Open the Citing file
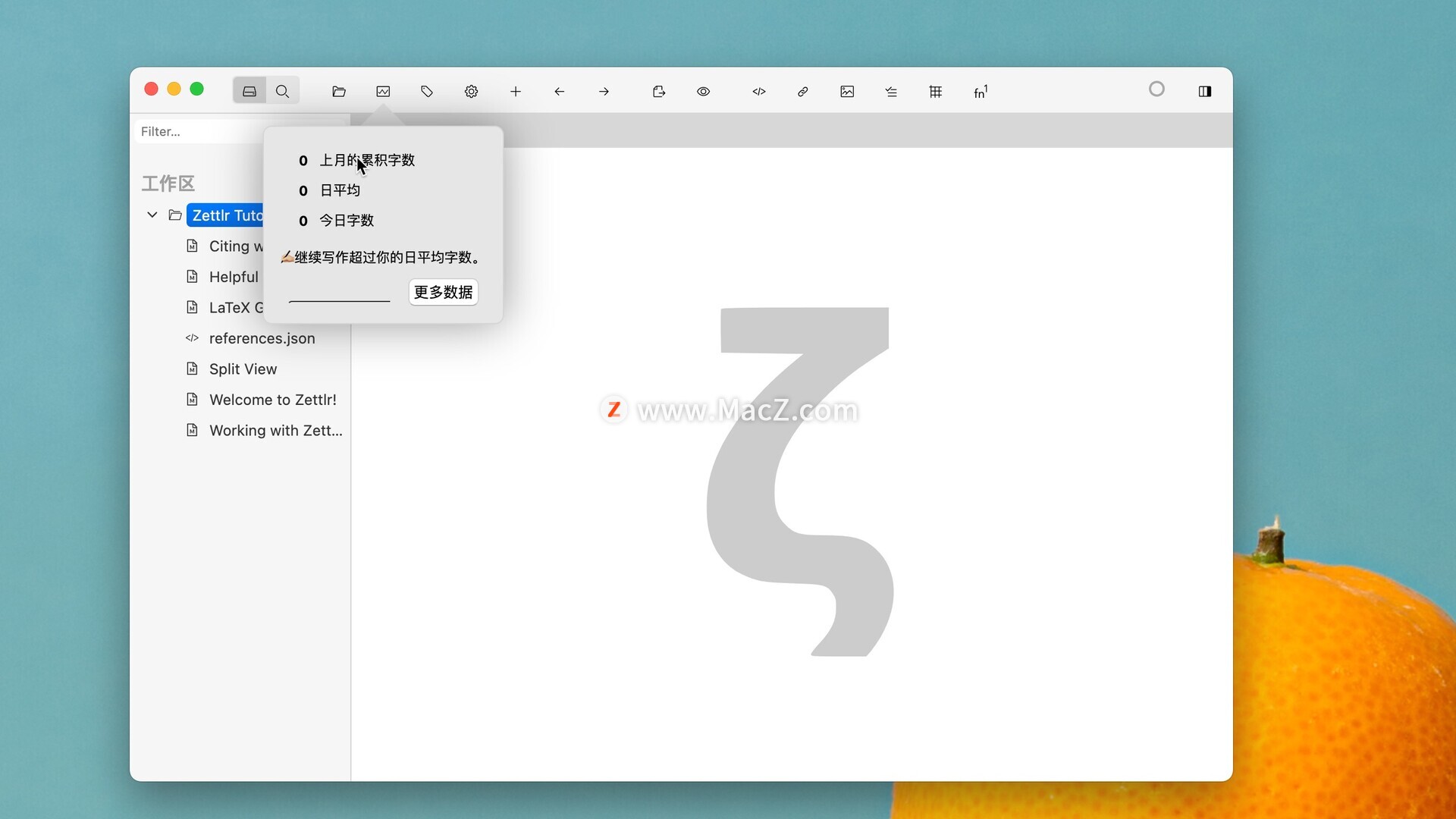This screenshot has height=819, width=1456. tap(235, 246)
